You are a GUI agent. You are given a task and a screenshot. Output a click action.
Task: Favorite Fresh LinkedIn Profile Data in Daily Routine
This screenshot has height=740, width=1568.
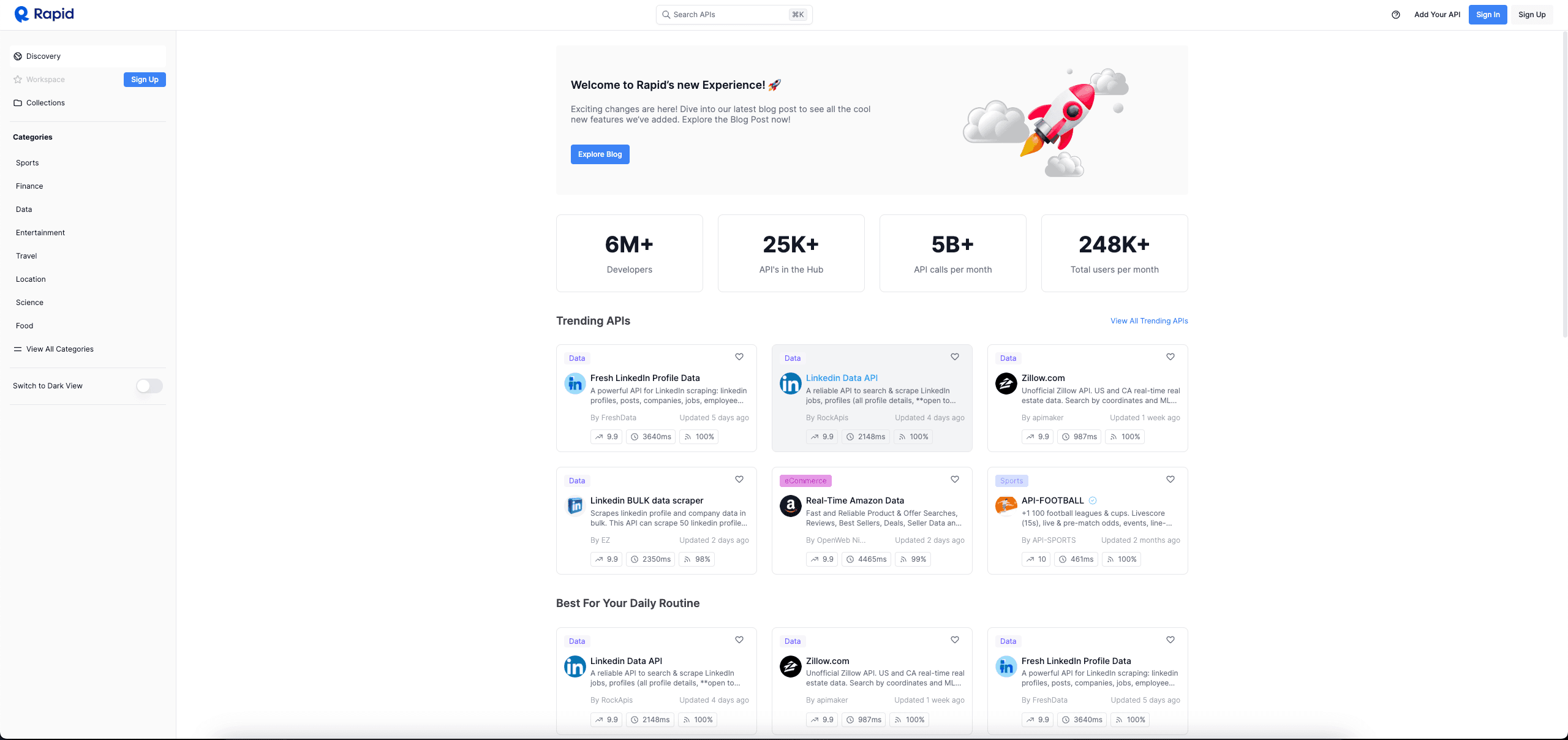coord(1170,640)
